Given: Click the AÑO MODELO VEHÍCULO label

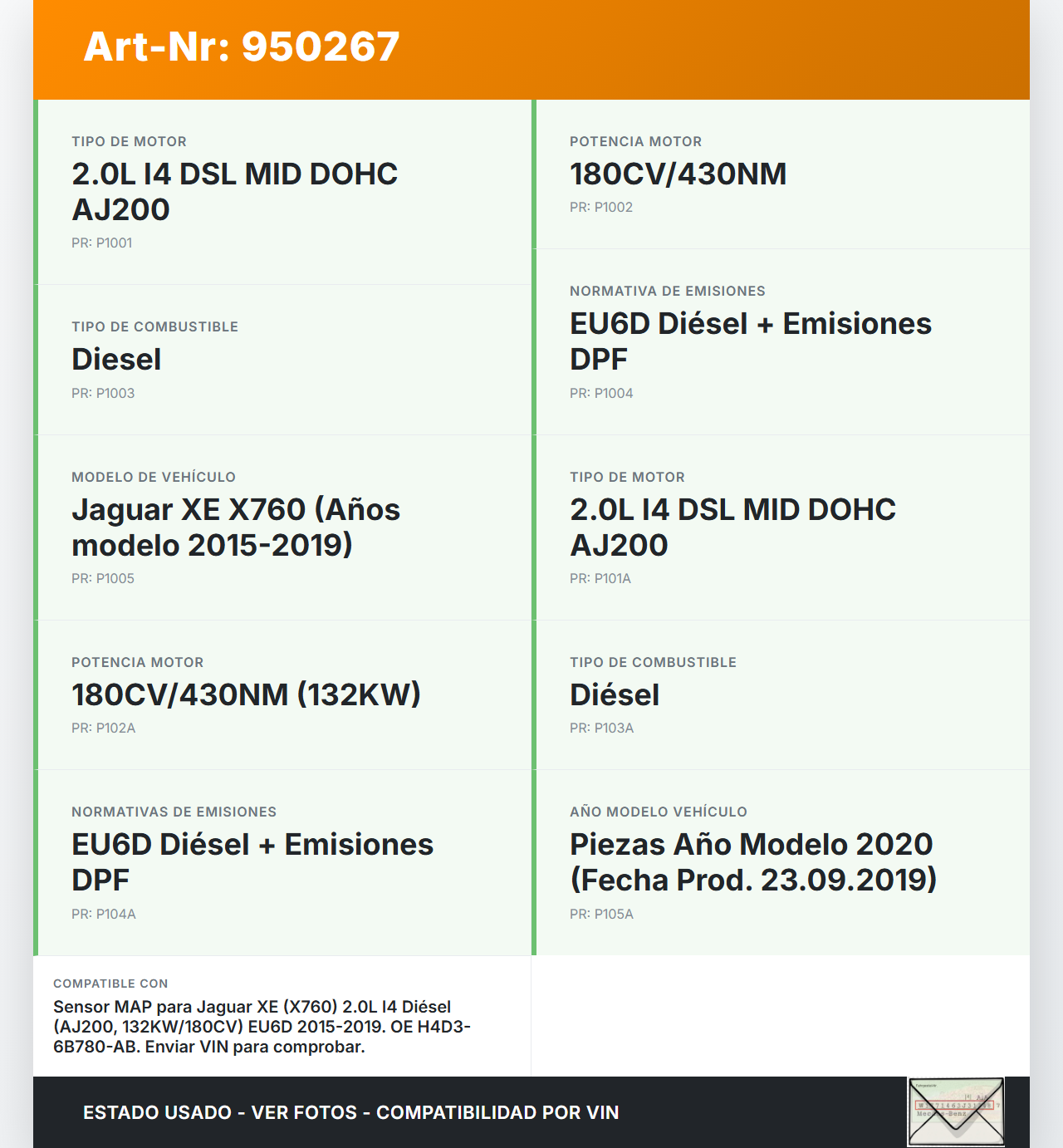Looking at the screenshot, I should click(x=658, y=812).
